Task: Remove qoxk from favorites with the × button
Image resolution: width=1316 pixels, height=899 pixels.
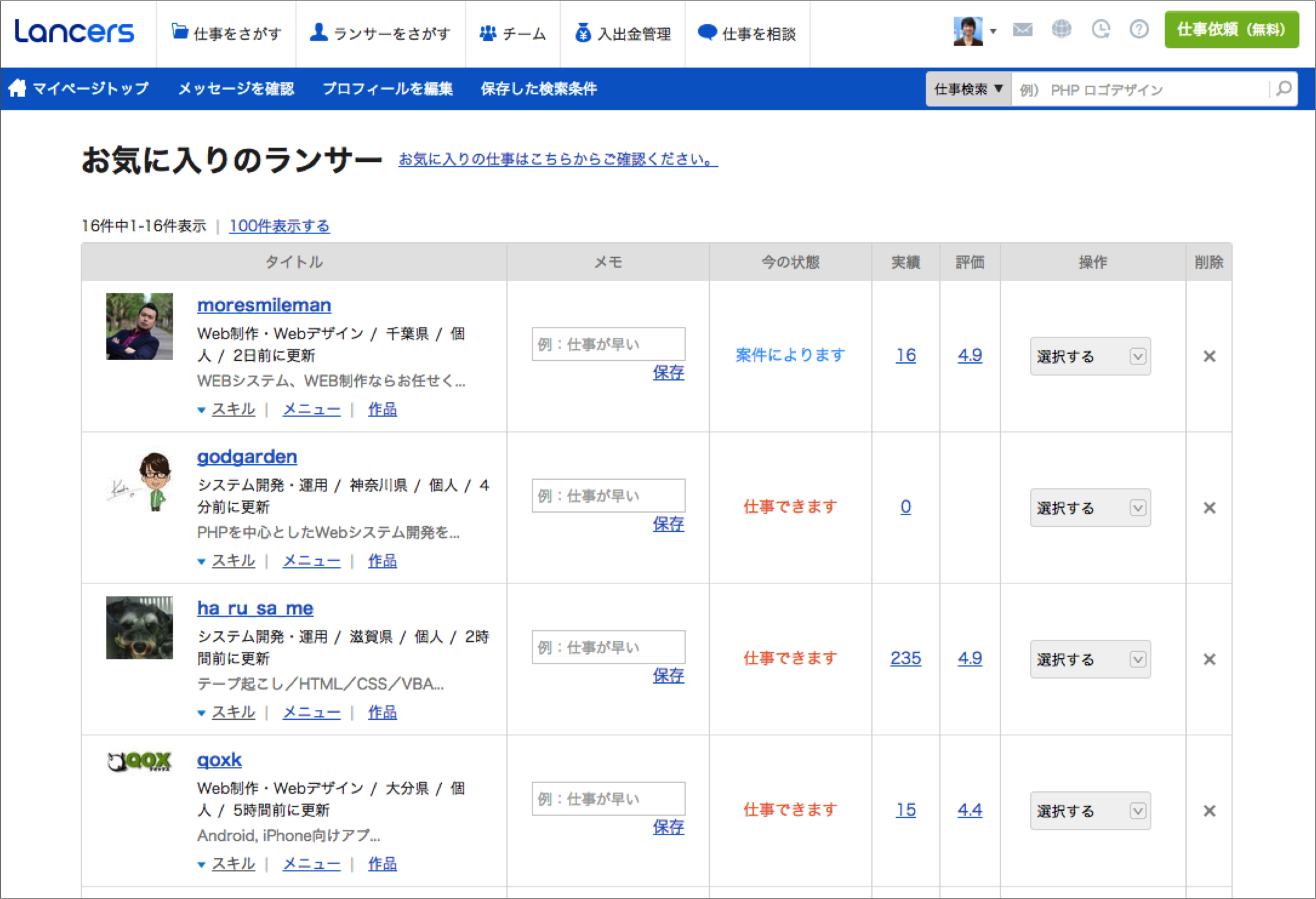Action: pos(1209,811)
